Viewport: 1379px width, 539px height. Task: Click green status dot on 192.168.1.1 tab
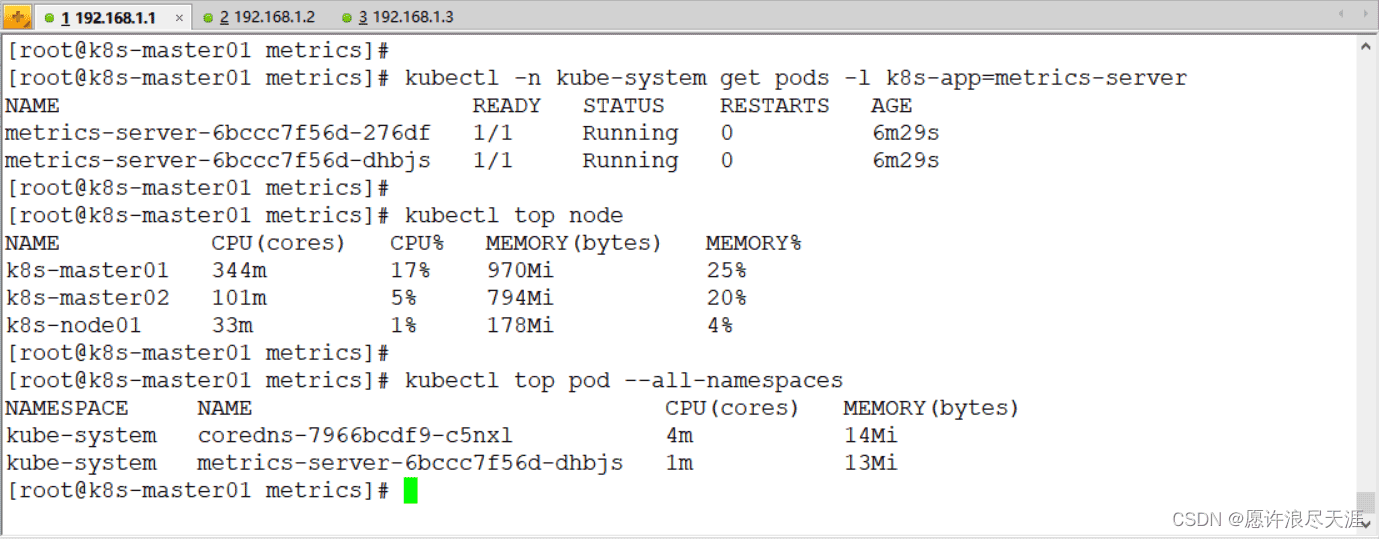coord(49,18)
